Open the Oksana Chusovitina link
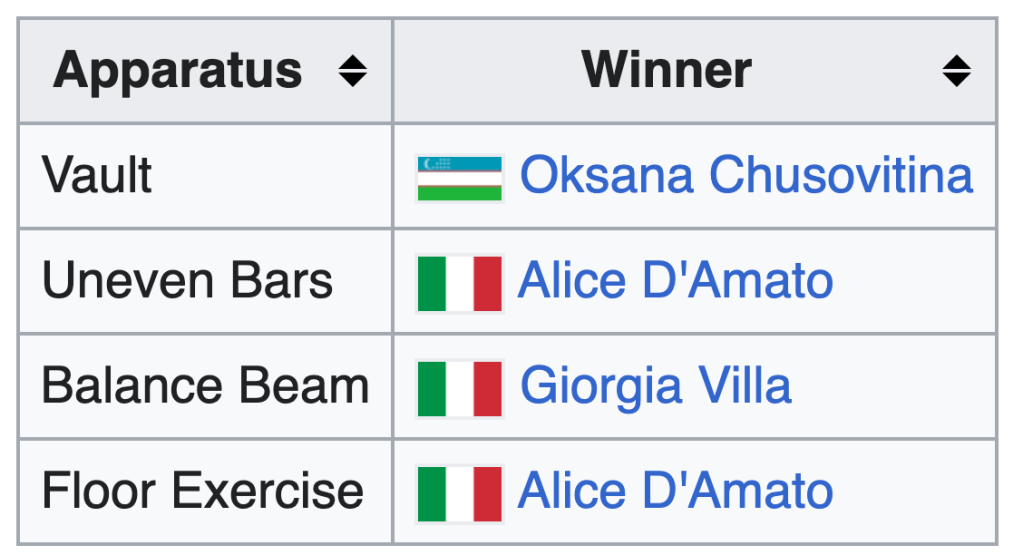The width and height of the screenshot is (1023, 555). 746,176
